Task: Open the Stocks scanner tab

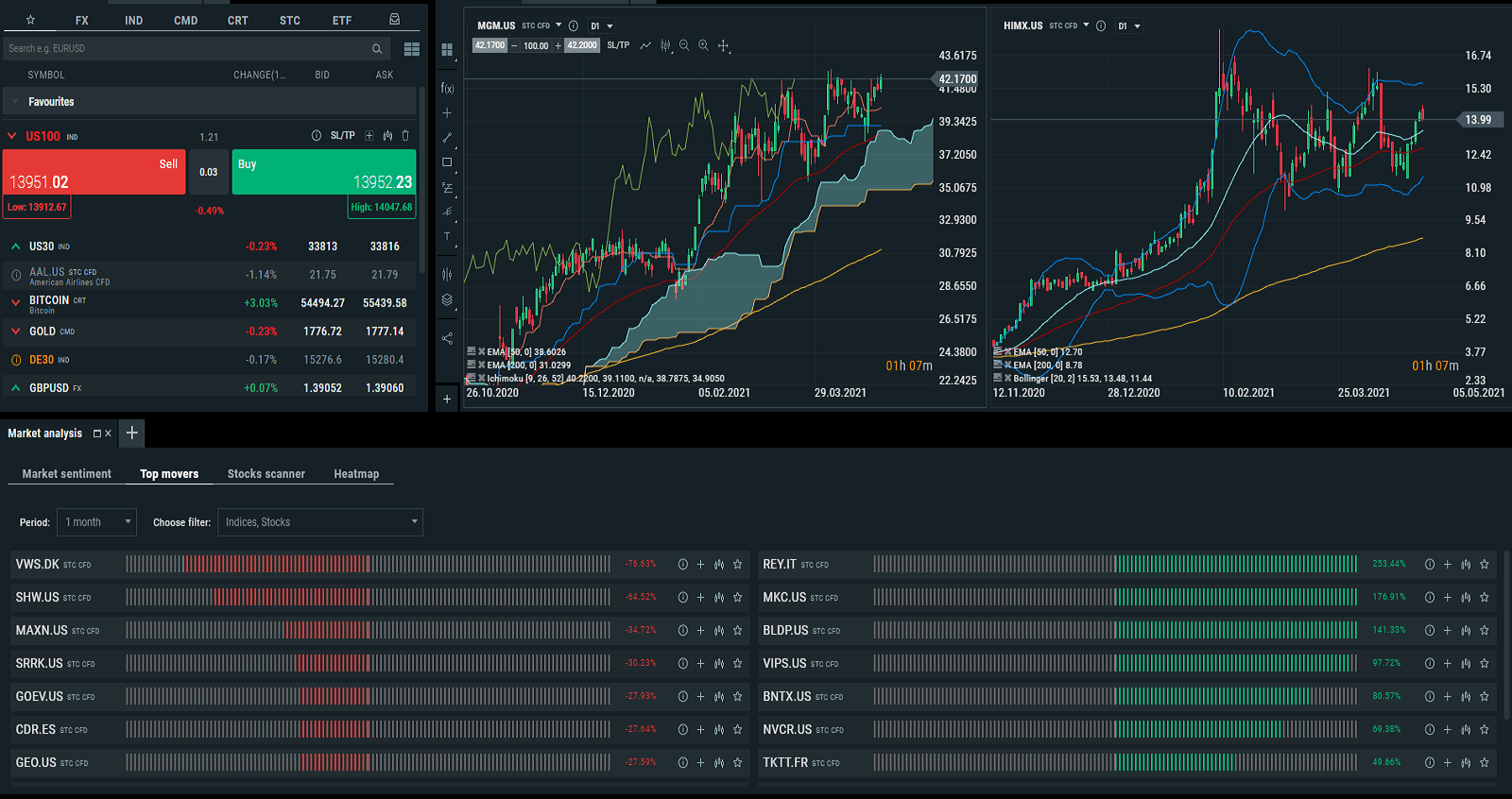Action: (266, 474)
